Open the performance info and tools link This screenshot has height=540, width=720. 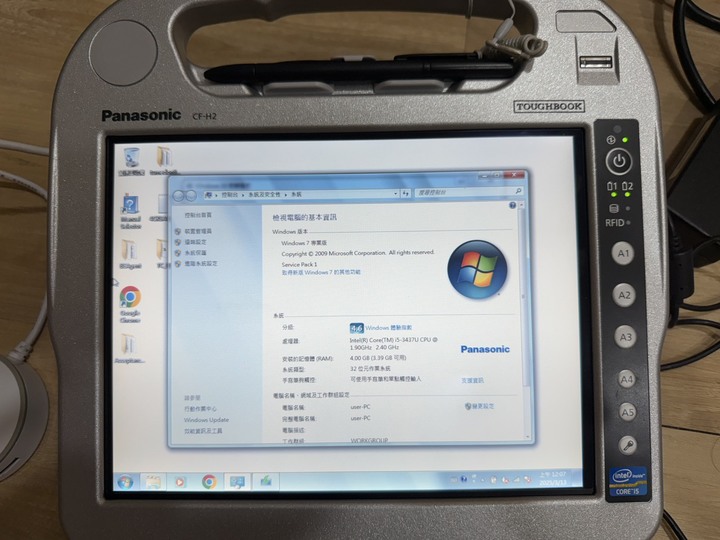pyautogui.click(x=203, y=431)
